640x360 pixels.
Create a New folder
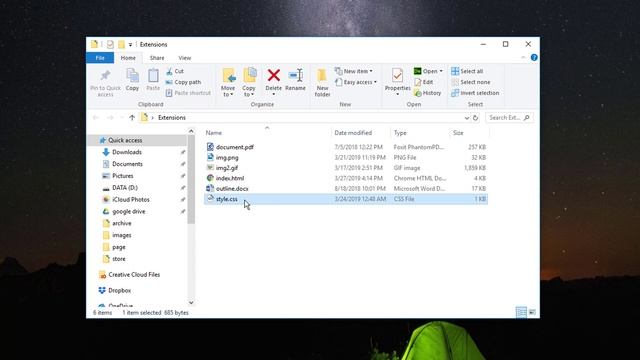click(x=322, y=83)
